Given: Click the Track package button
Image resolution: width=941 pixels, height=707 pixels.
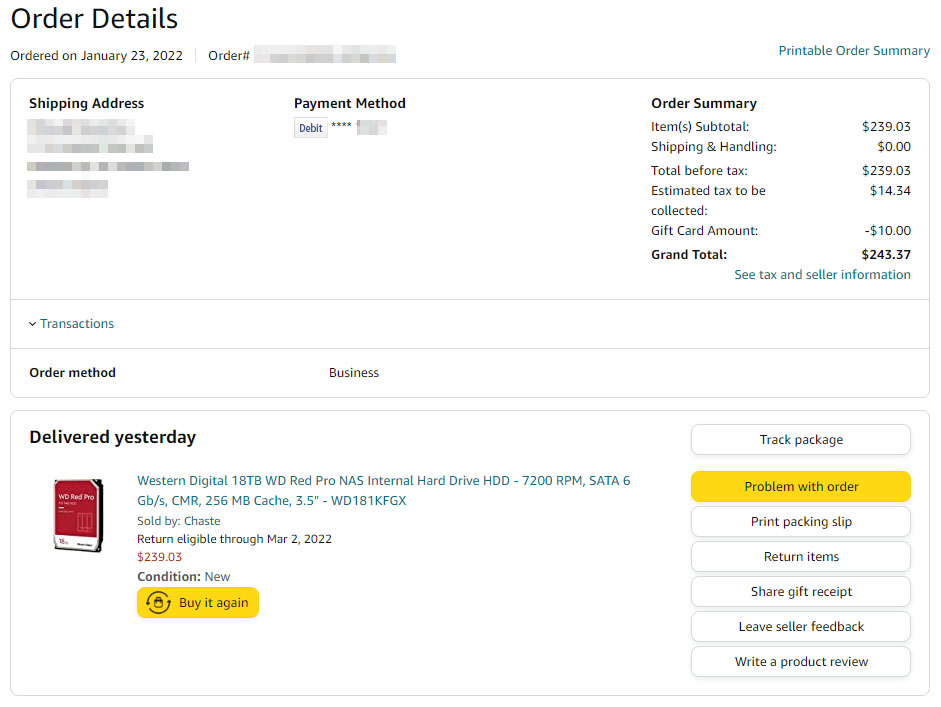Looking at the screenshot, I should tap(801, 440).
